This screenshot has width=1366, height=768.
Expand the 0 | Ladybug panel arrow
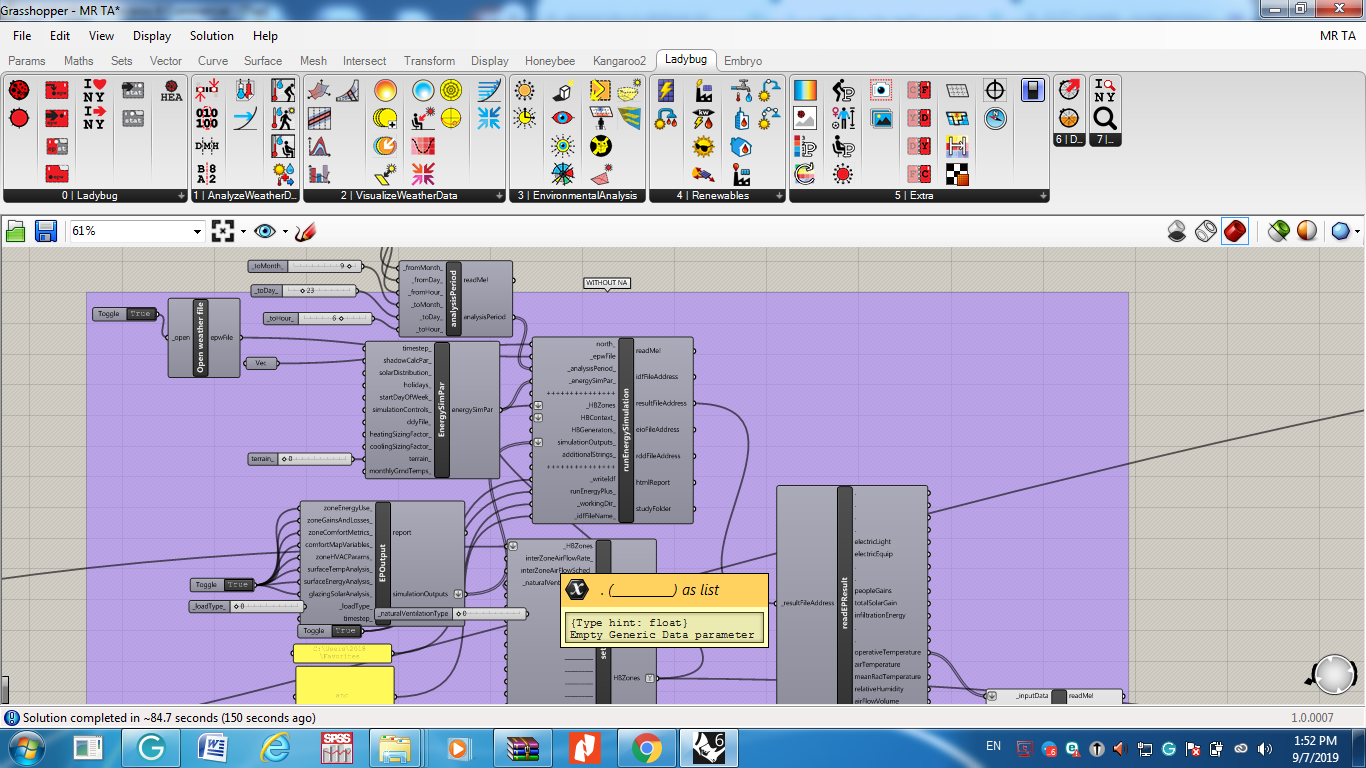tap(181, 196)
